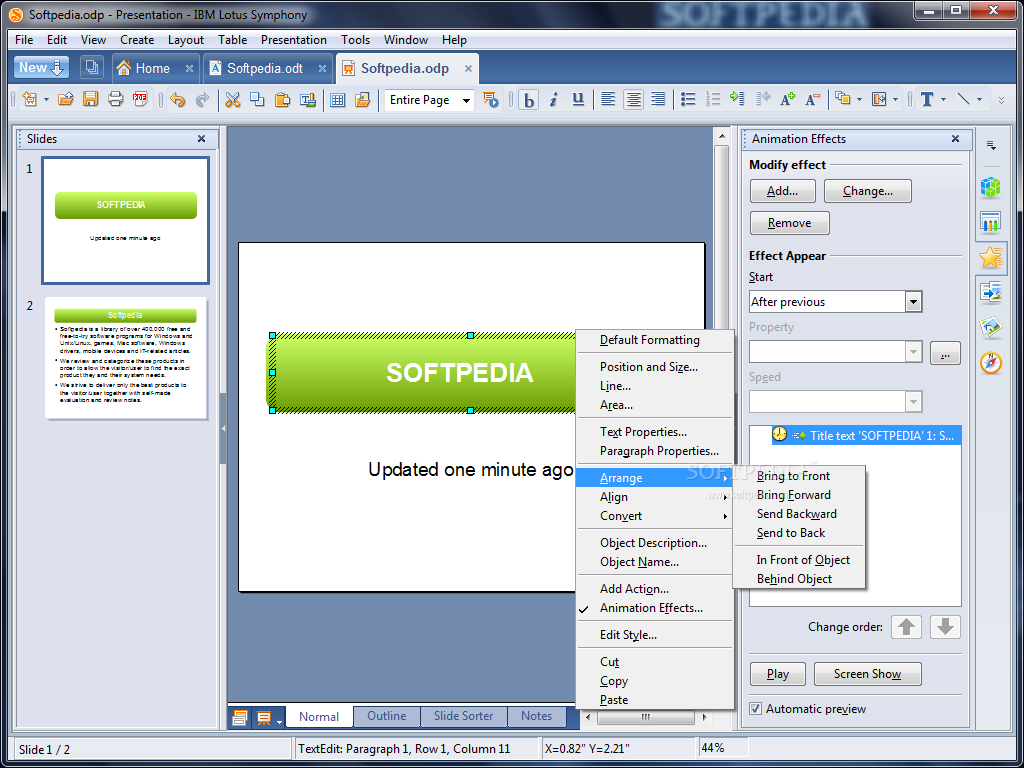The image size is (1024, 768).
Task: Open the sidebar panel options menu icon
Action: [991, 146]
